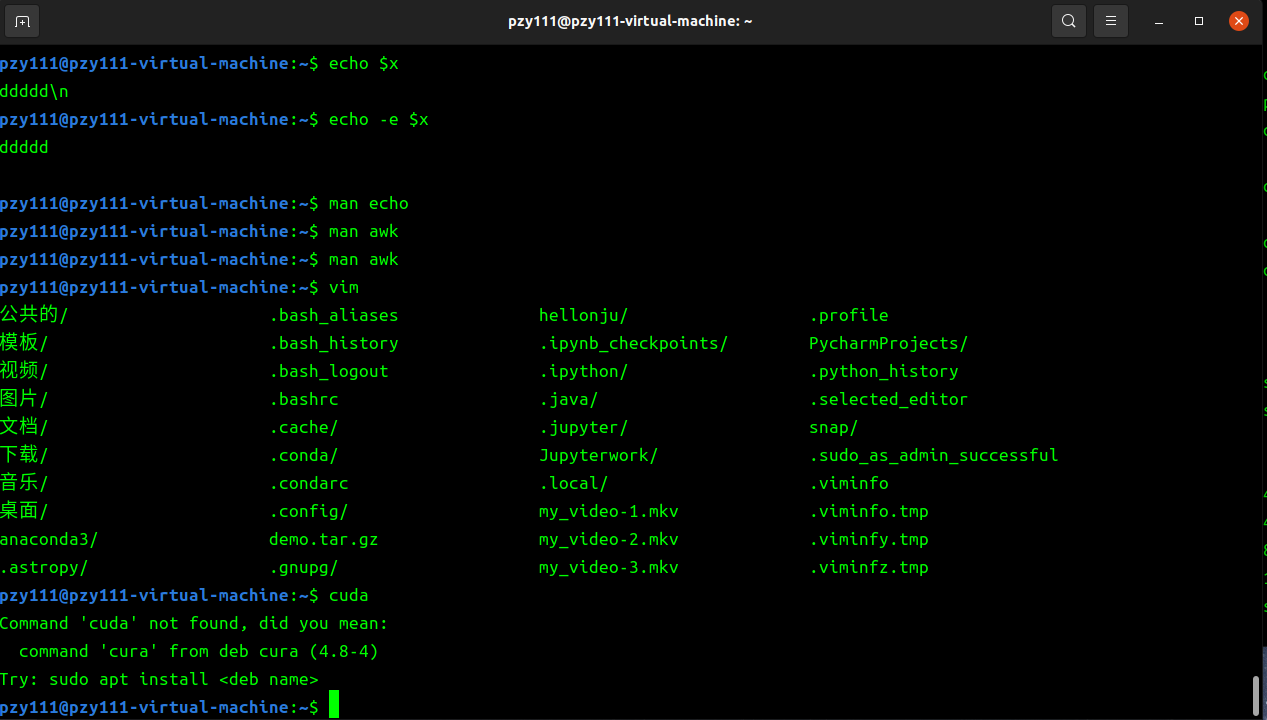The image size is (1267, 720).
Task: Click the my_video-2.mkv file name
Action: click(x=608, y=539)
